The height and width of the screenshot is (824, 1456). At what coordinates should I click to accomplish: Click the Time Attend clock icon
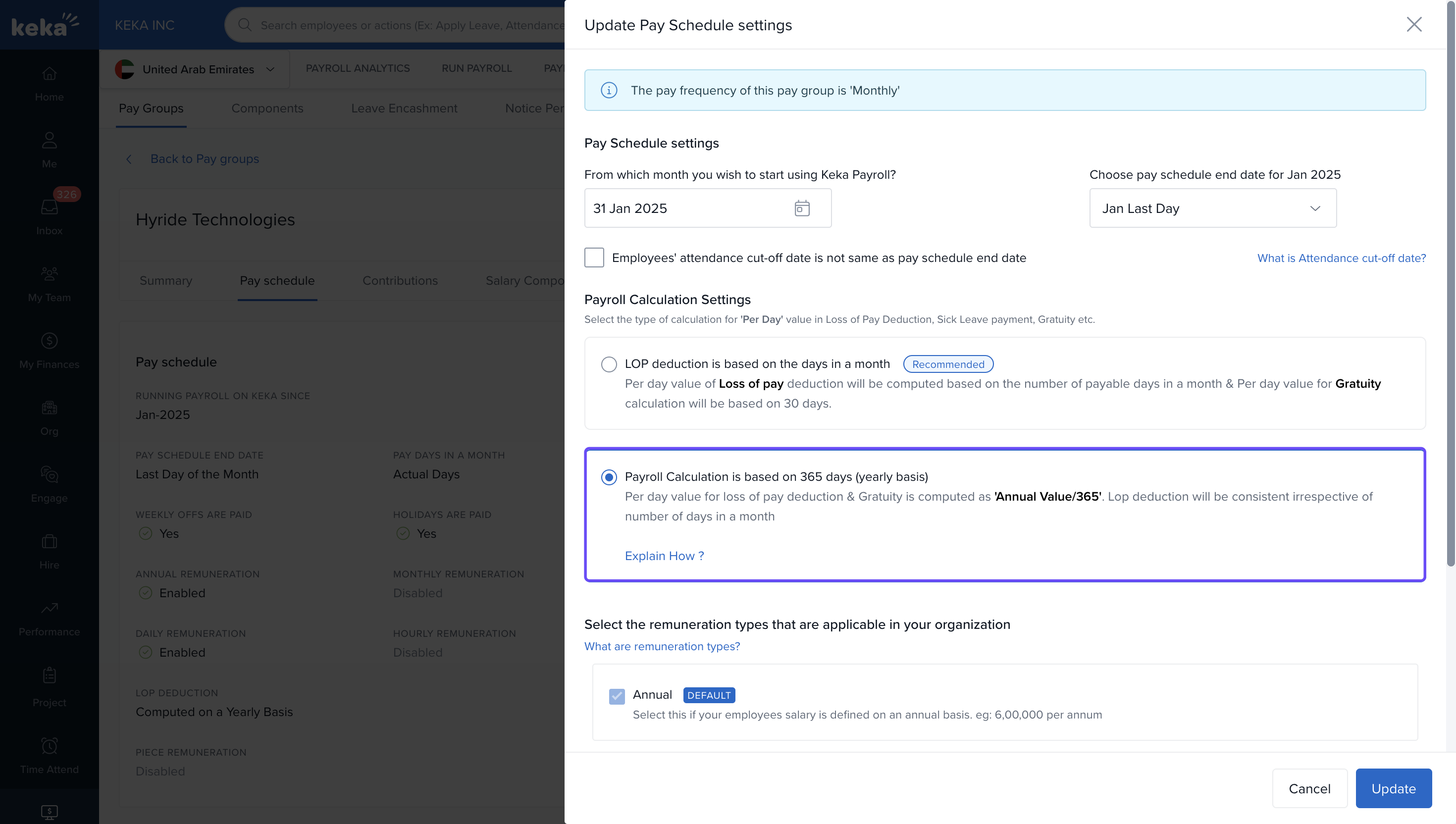click(x=49, y=746)
